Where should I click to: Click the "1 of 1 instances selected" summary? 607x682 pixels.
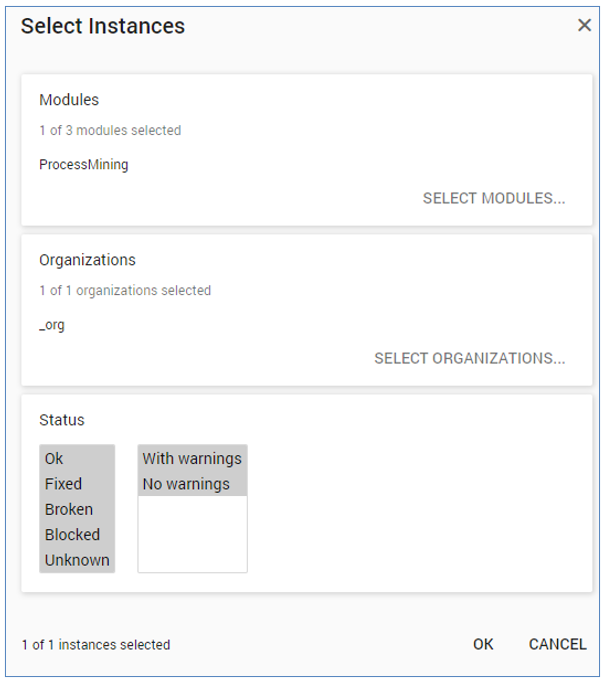click(95, 645)
